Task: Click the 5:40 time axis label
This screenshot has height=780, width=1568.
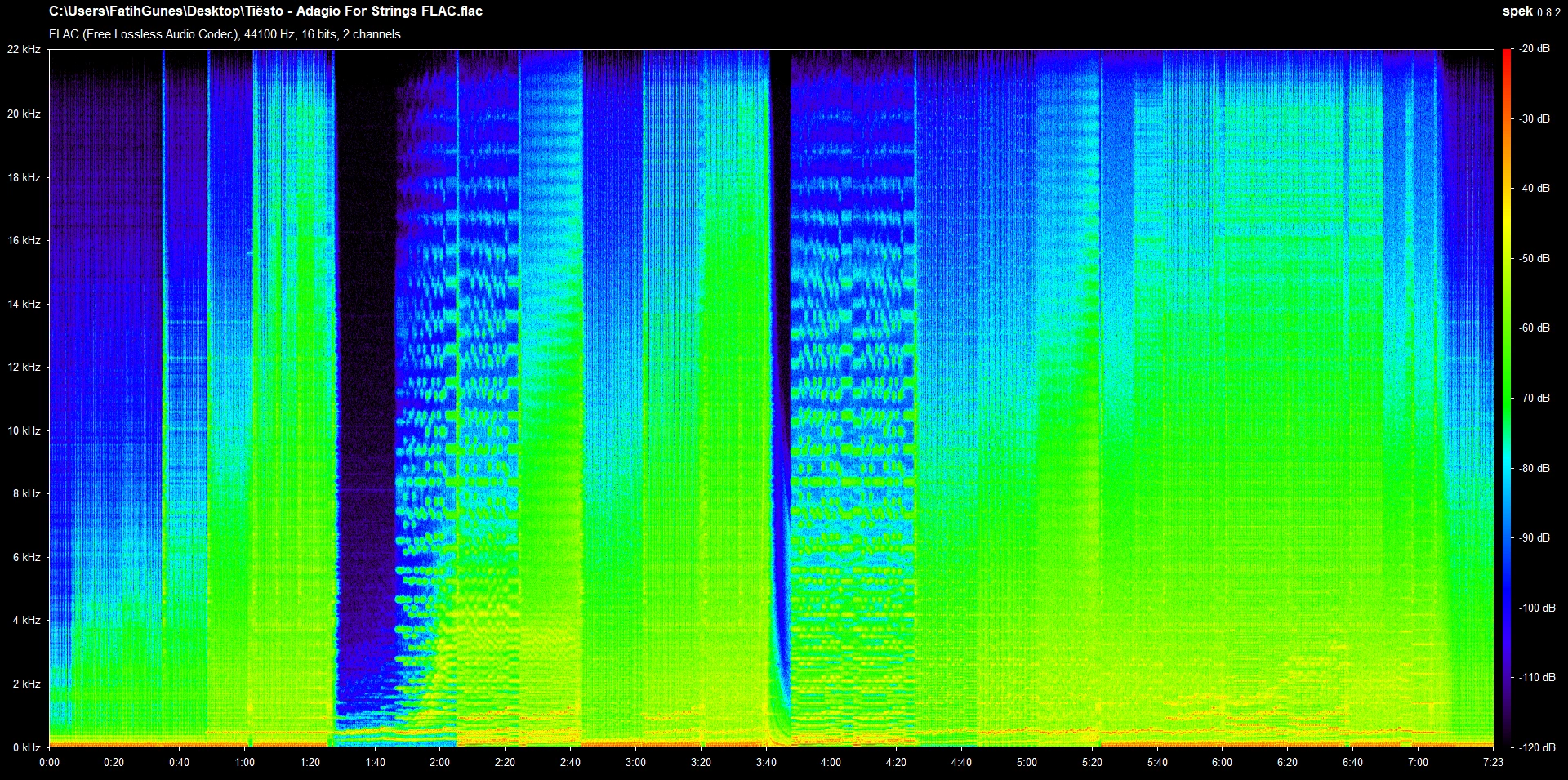Action: point(1157,763)
